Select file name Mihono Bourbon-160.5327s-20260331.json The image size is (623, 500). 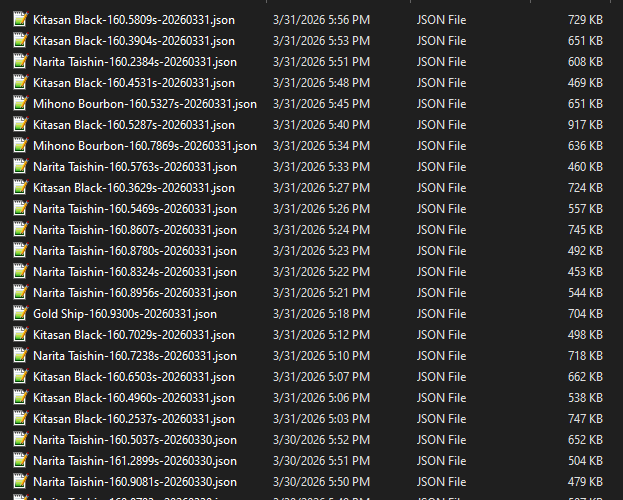(x=145, y=104)
